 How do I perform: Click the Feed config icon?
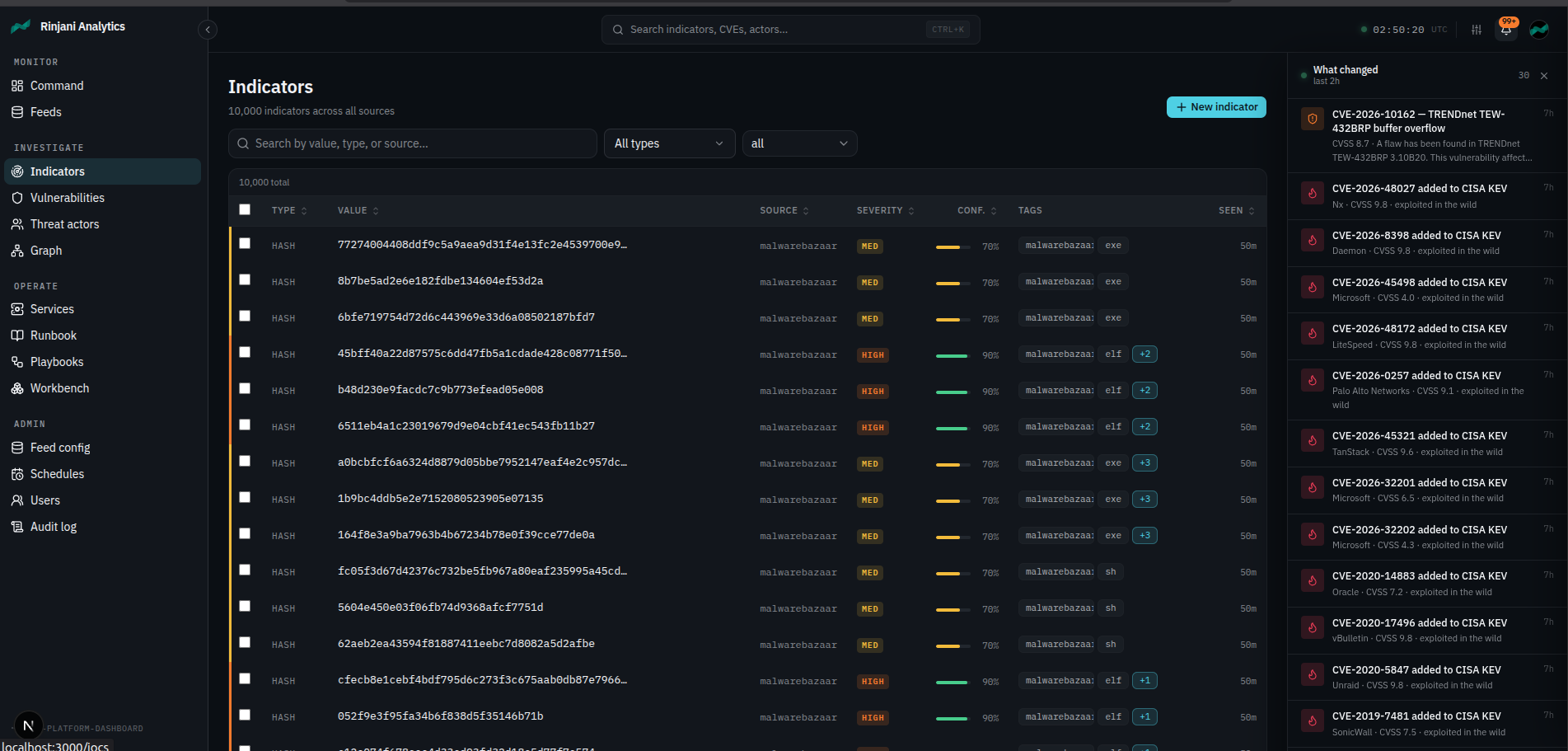tap(17, 448)
